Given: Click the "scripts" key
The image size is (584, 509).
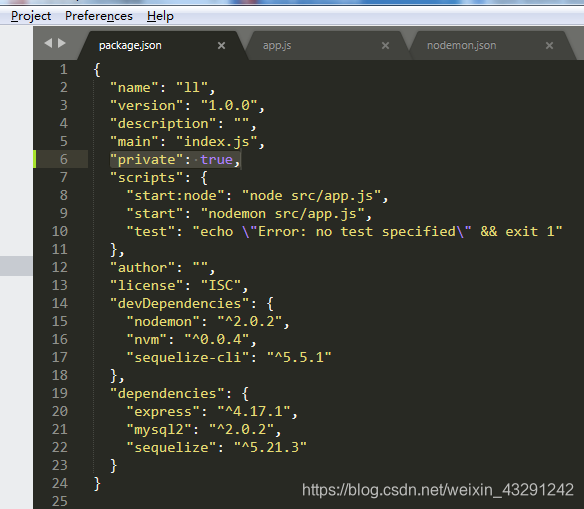Looking at the screenshot, I should pyautogui.click(x=146, y=178).
